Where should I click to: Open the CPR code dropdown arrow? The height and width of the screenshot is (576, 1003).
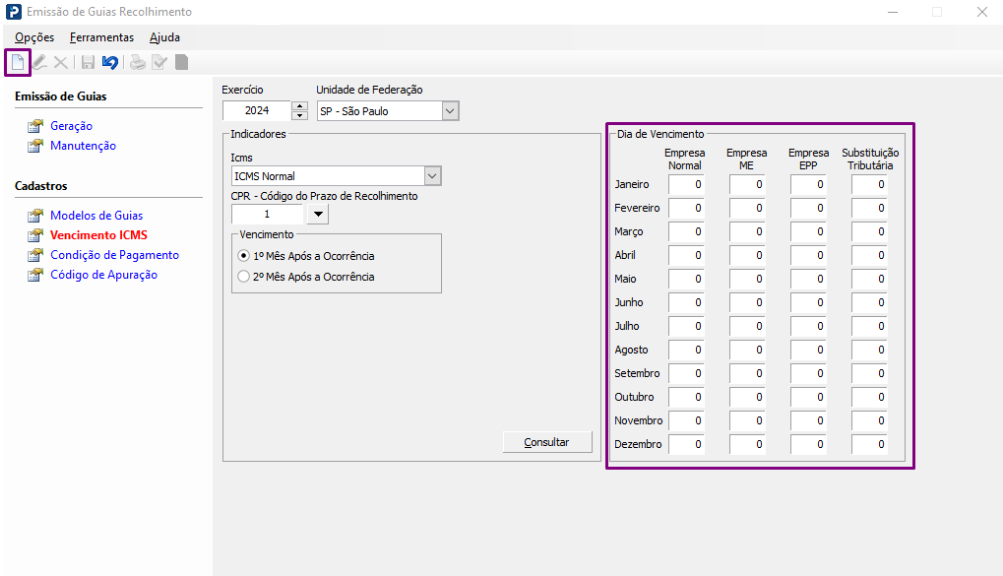(x=318, y=214)
